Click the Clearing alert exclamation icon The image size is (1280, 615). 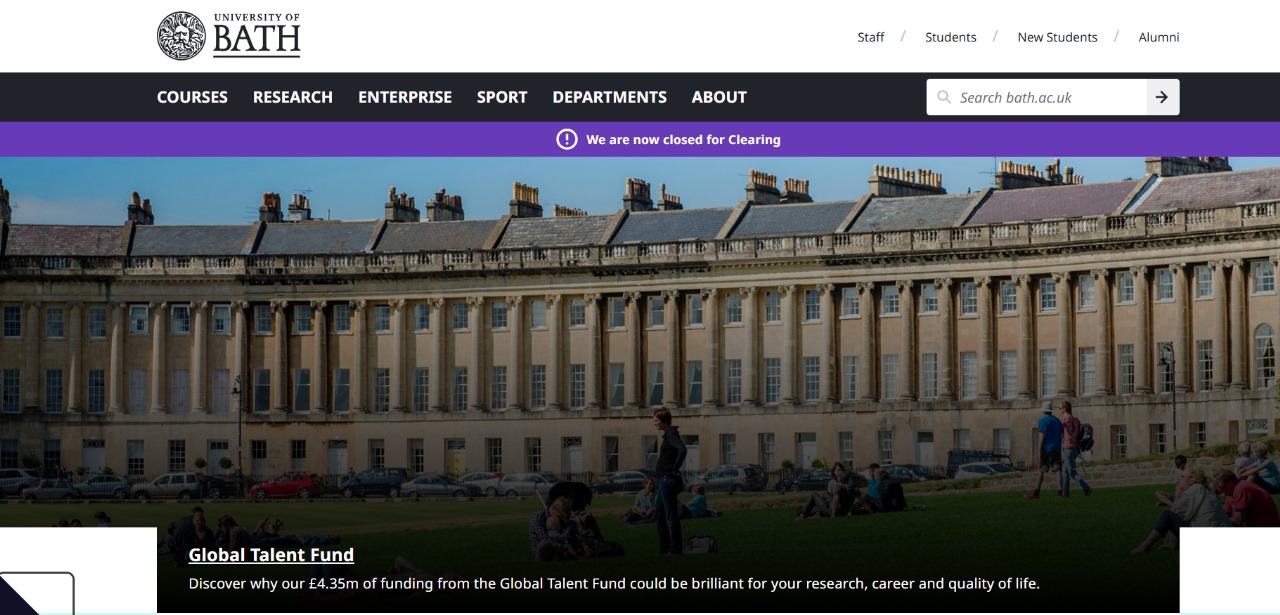tap(567, 139)
